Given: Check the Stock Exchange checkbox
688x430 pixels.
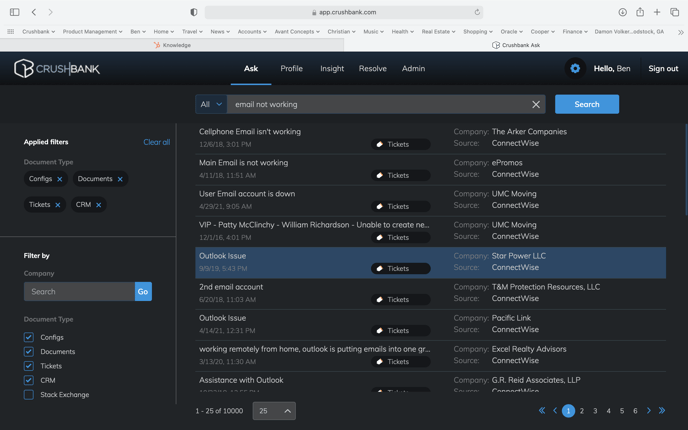Looking at the screenshot, I should (x=29, y=395).
